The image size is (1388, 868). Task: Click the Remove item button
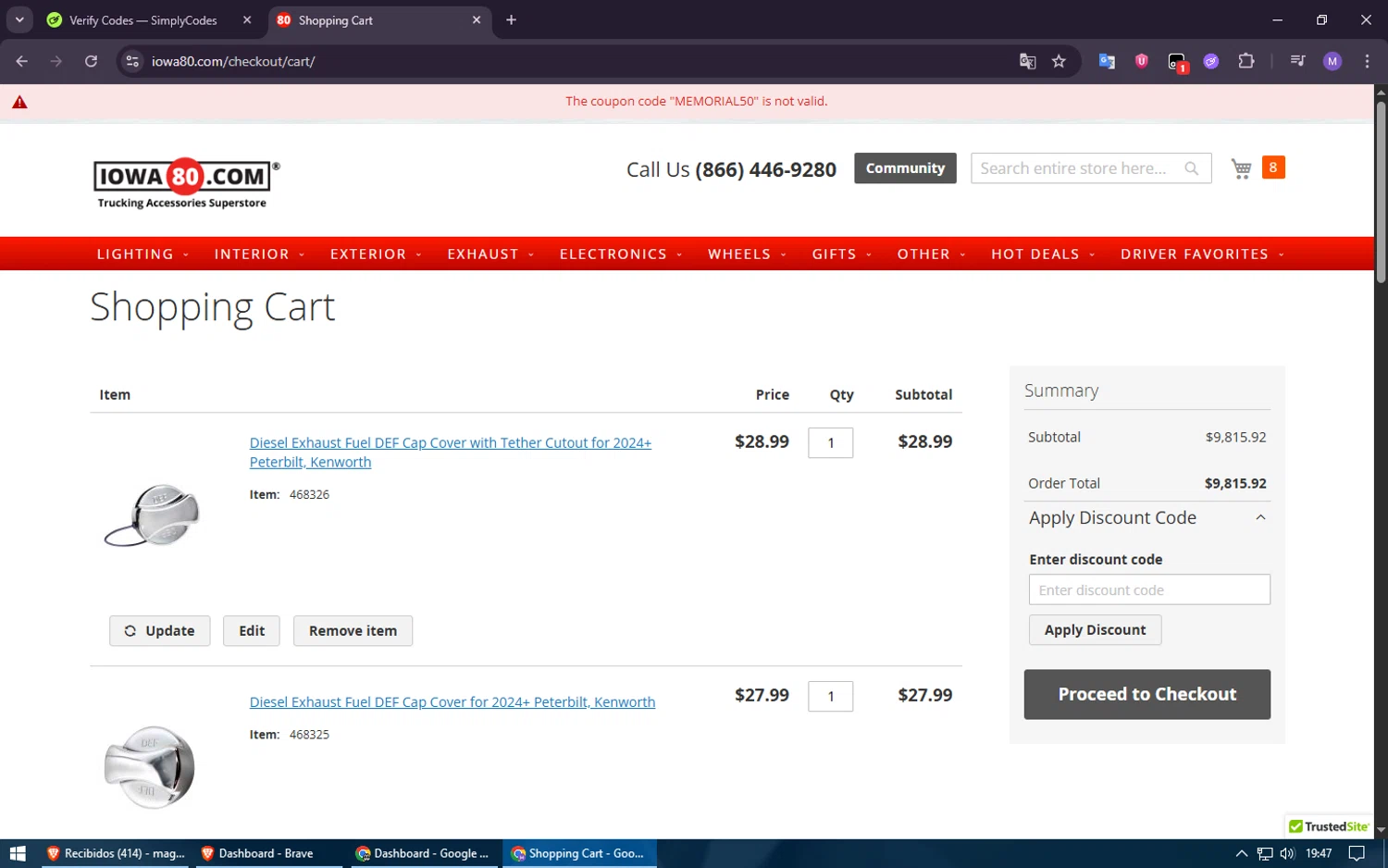click(353, 631)
